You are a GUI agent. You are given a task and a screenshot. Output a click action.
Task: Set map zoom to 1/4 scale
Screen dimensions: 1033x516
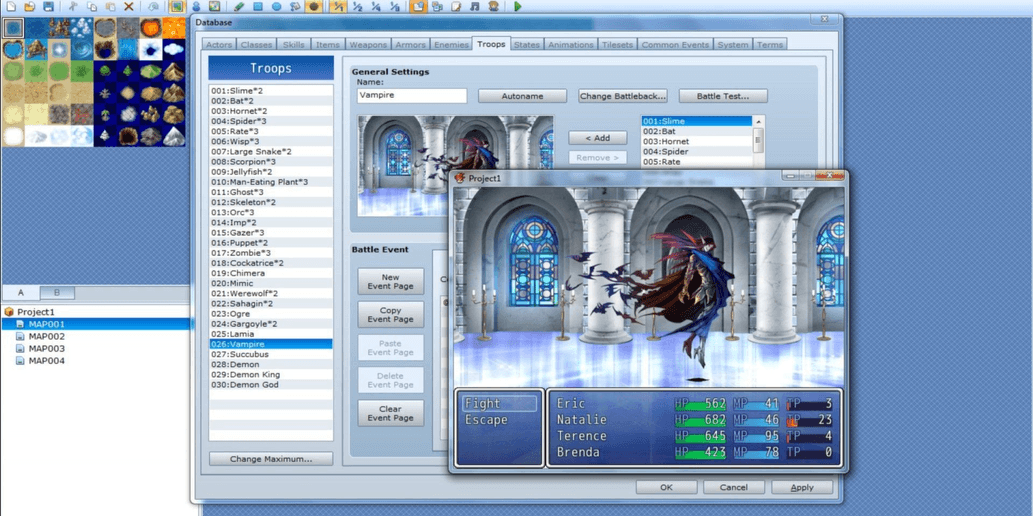point(376,7)
